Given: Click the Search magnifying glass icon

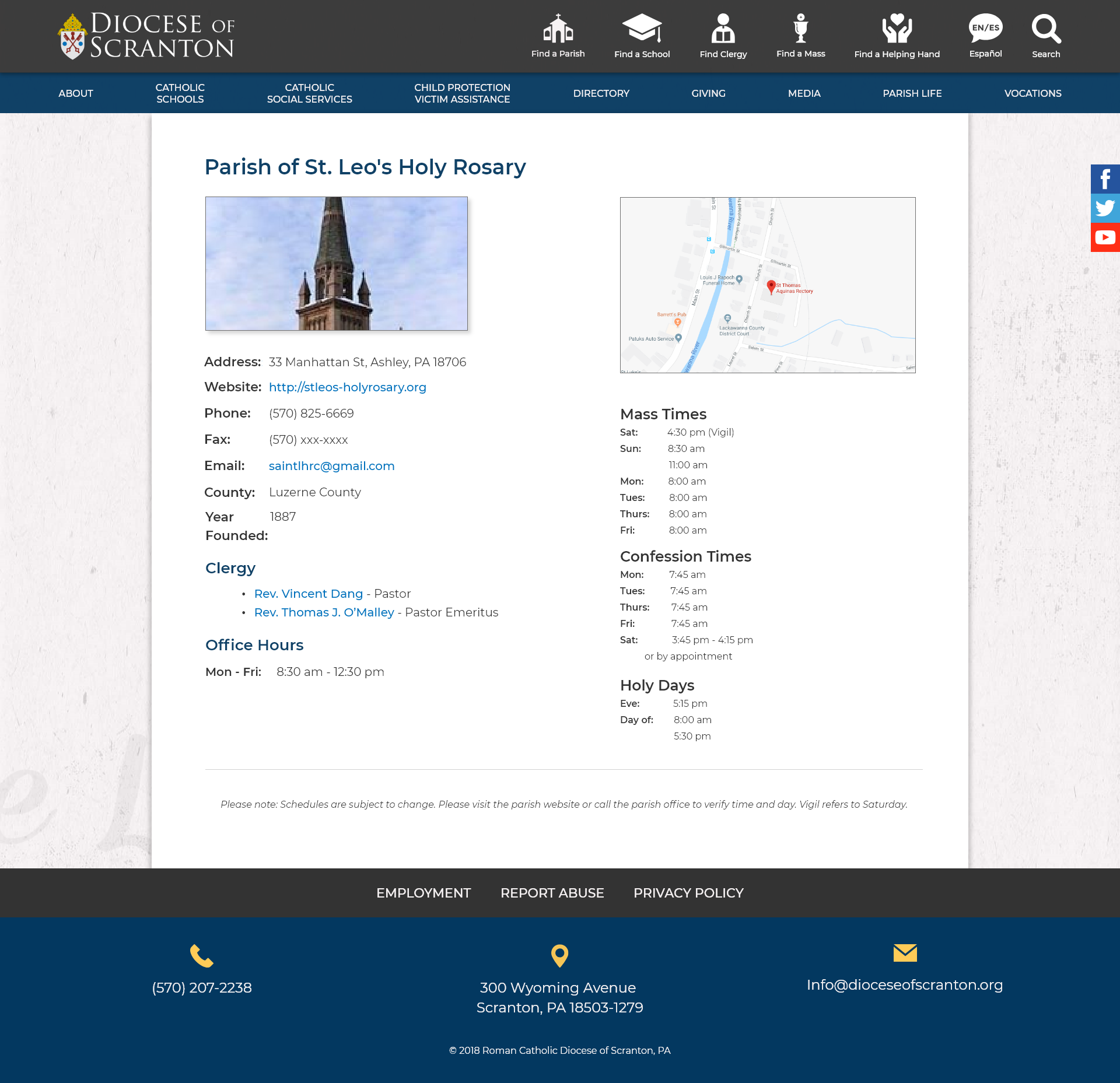Looking at the screenshot, I should coord(1046,29).
